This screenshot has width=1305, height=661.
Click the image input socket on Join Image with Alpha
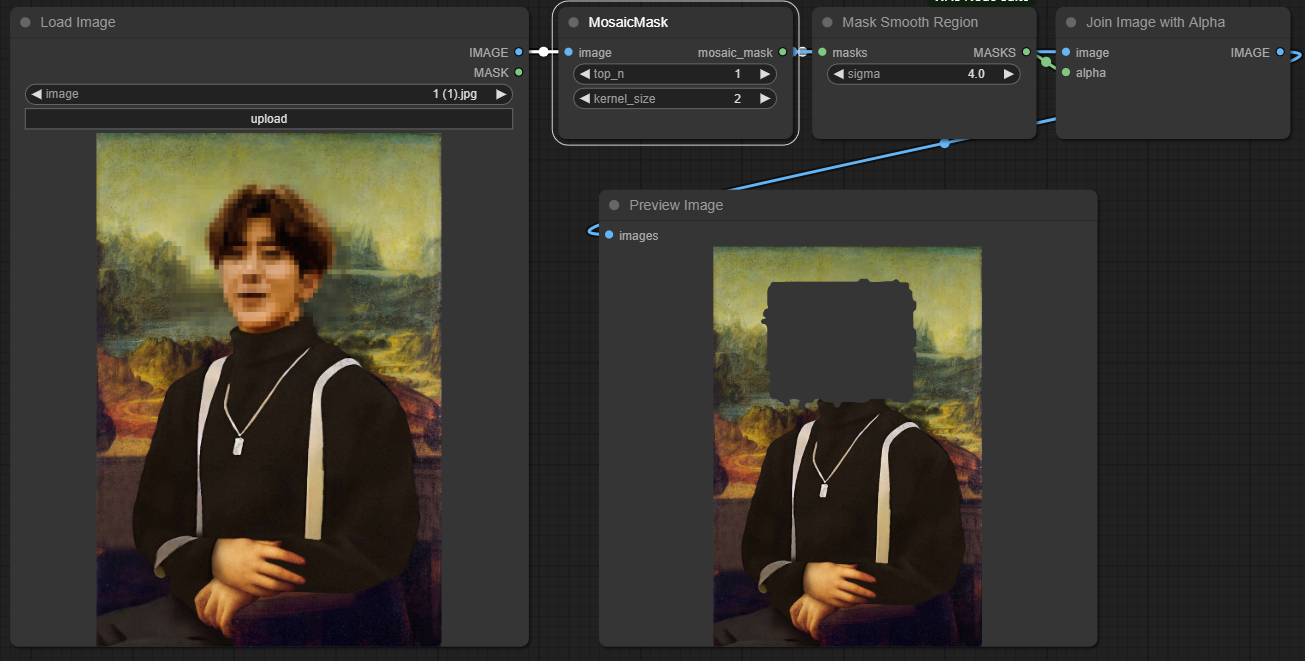(x=1066, y=52)
